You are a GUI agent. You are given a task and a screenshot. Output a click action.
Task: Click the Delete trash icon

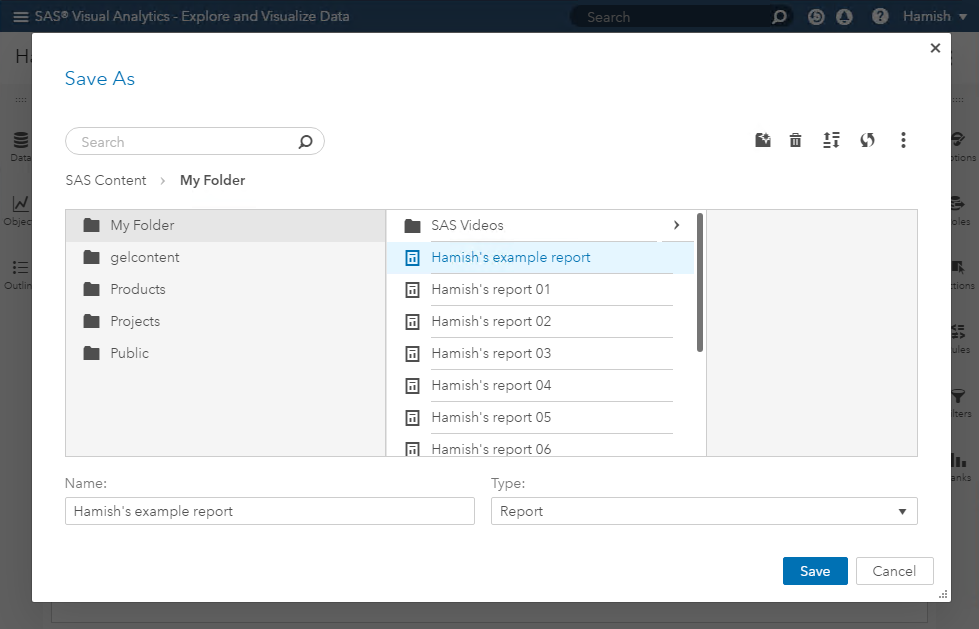coord(796,141)
